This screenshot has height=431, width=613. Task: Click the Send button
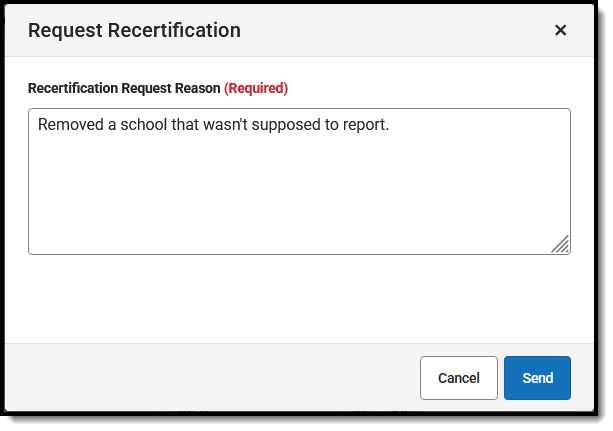pyautogui.click(x=537, y=378)
